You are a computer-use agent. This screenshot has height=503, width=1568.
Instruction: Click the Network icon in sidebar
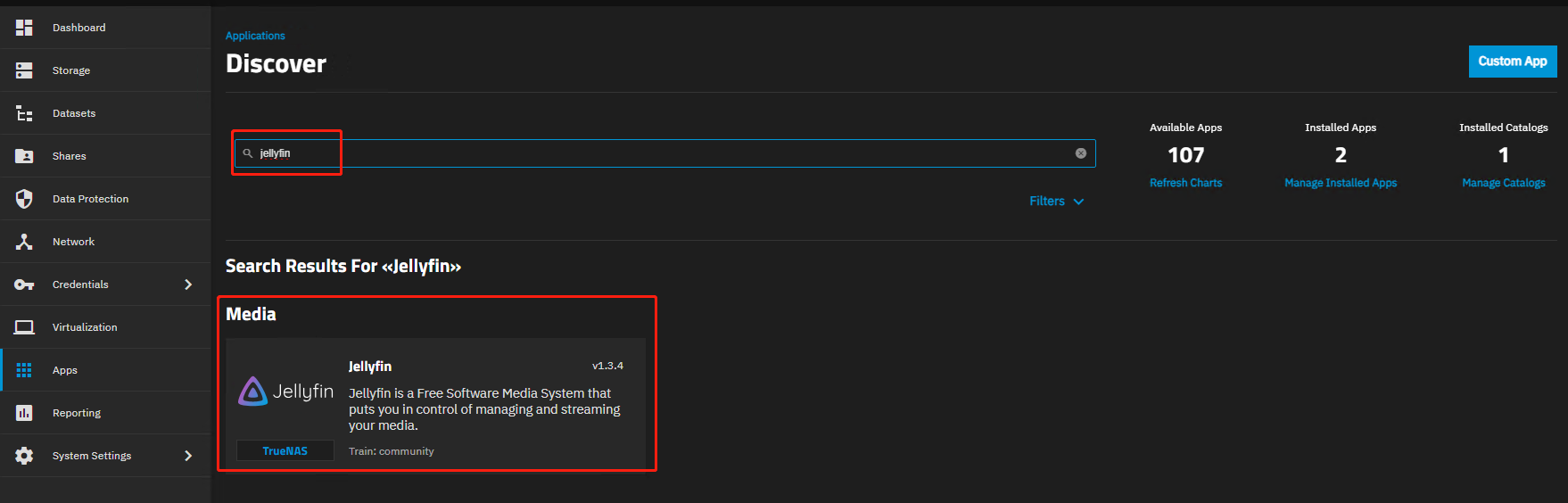(24, 242)
